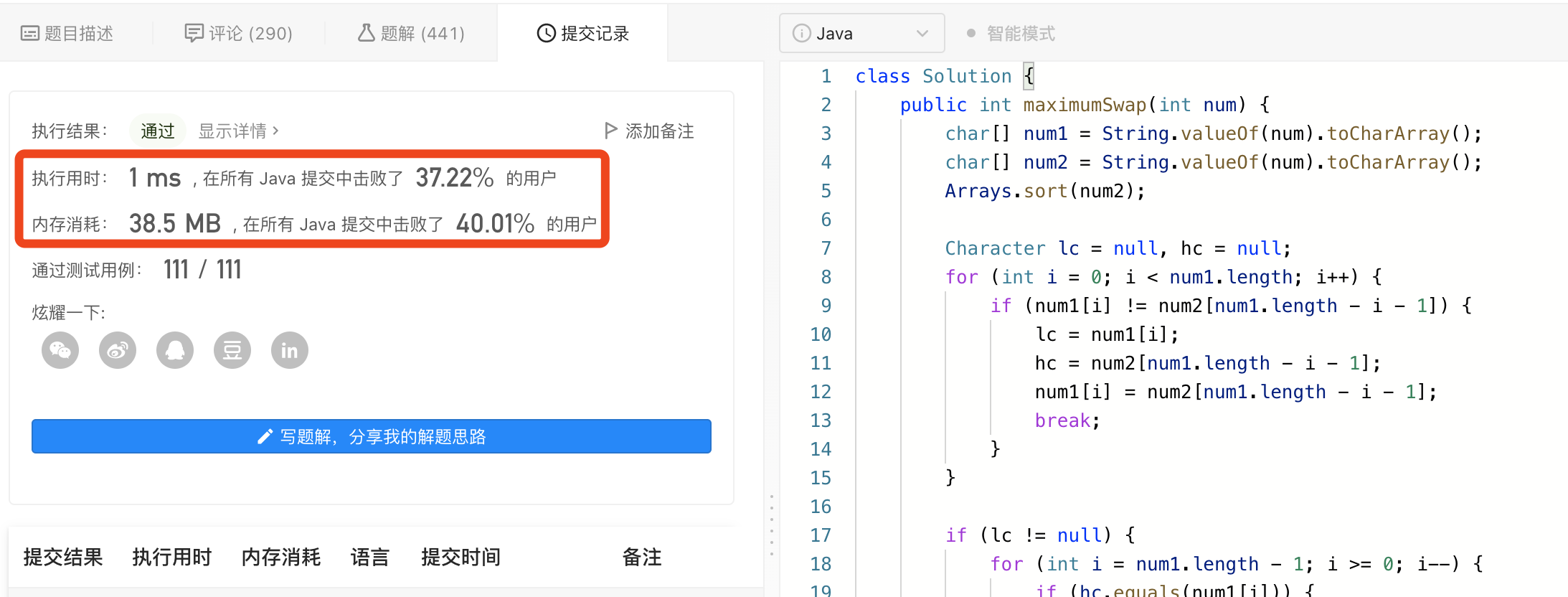The image size is (1568, 597).
Task: Click the description icon on 题目描述 tab
Action: click(x=30, y=33)
